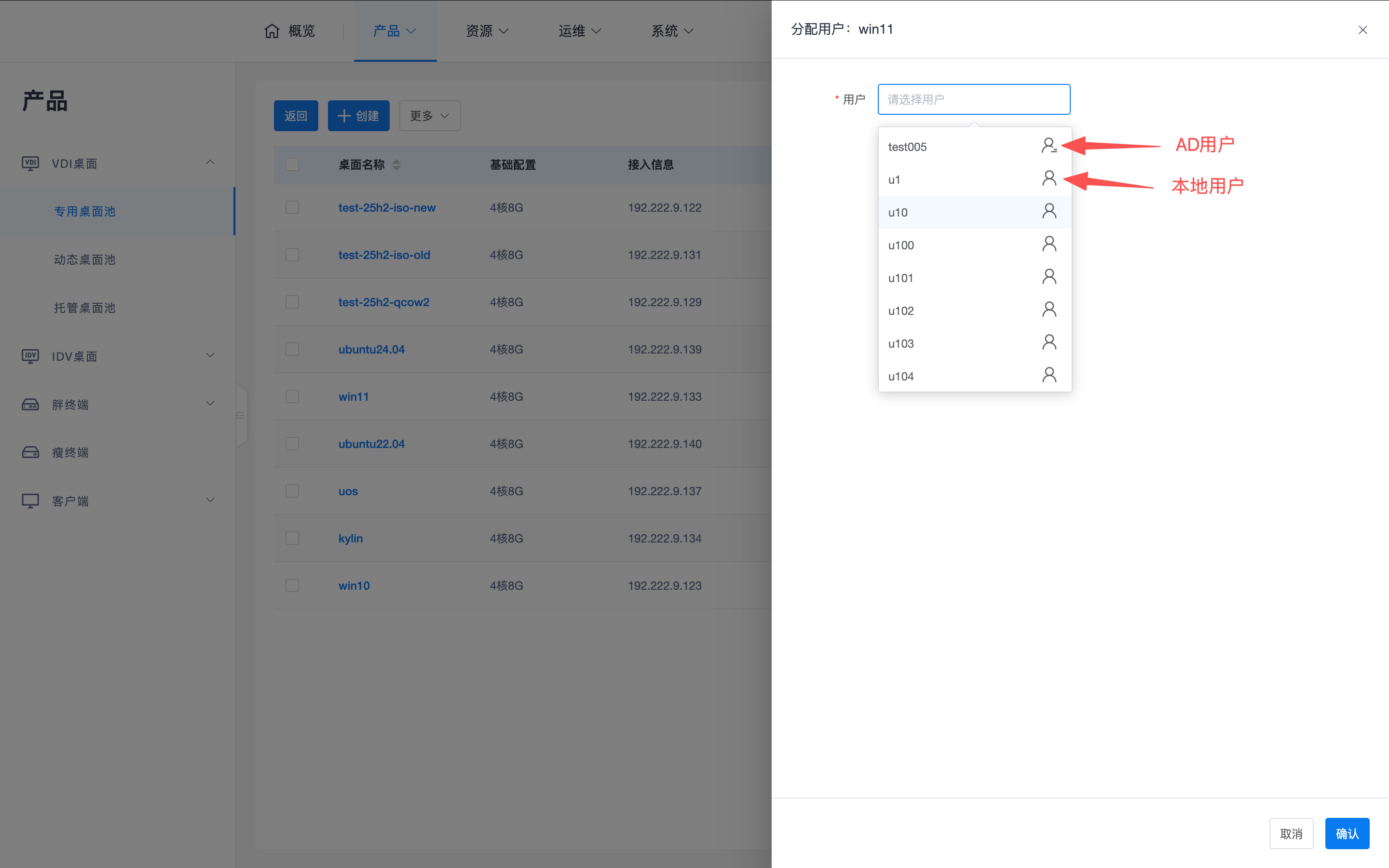Click the sort arrows beside 桌面名称
Image resolution: width=1389 pixels, height=868 pixels.
396,165
